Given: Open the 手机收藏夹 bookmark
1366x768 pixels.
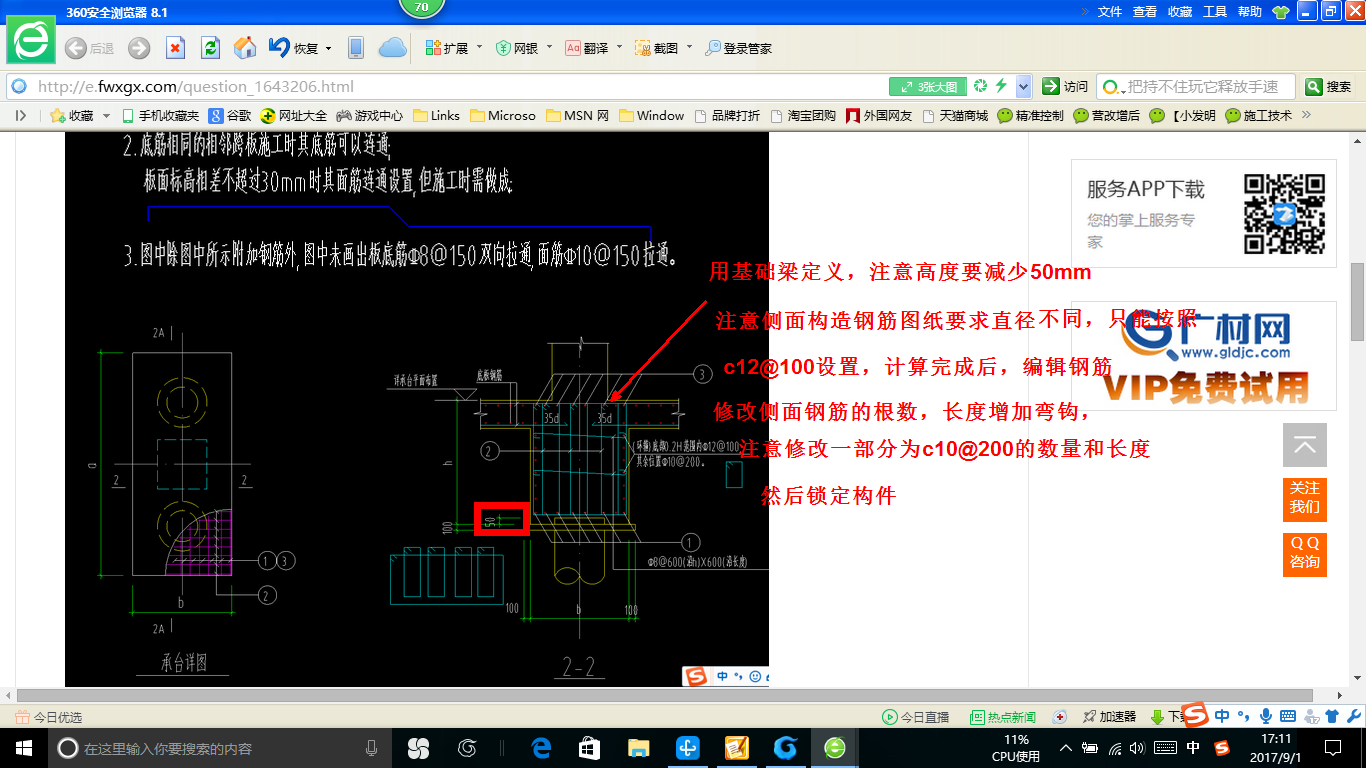Looking at the screenshot, I should pos(160,116).
